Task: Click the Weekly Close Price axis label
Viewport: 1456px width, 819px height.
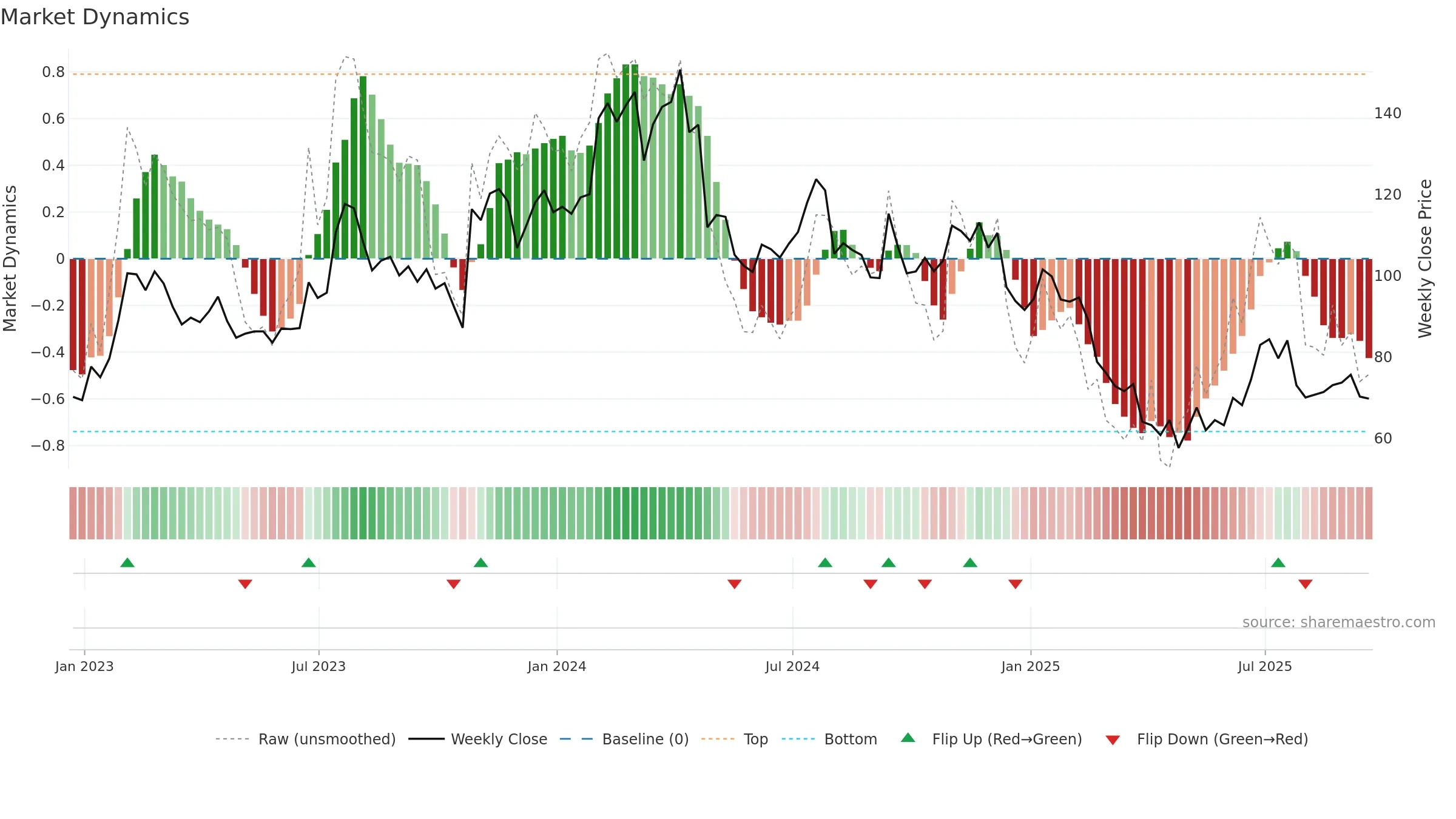Action: 1425,258
